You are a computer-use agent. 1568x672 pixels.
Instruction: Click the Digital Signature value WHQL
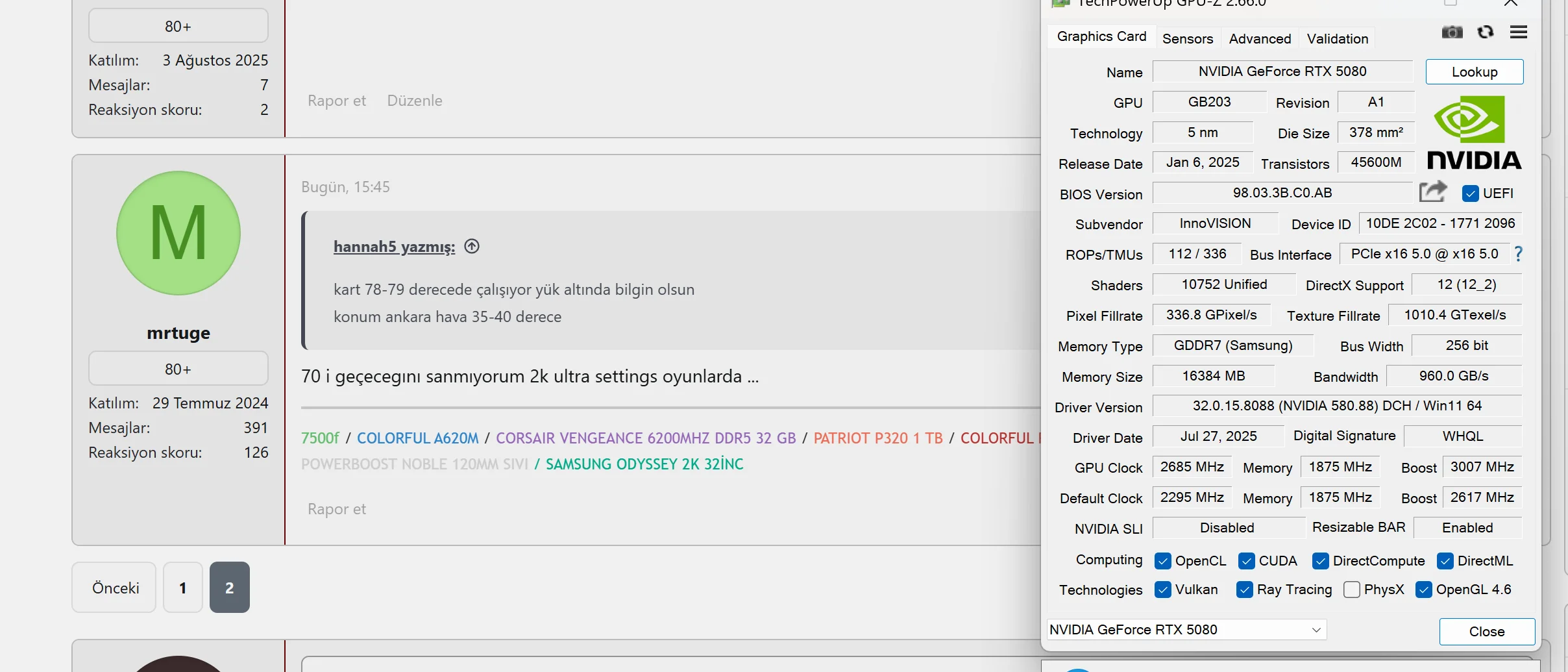[1463, 436]
